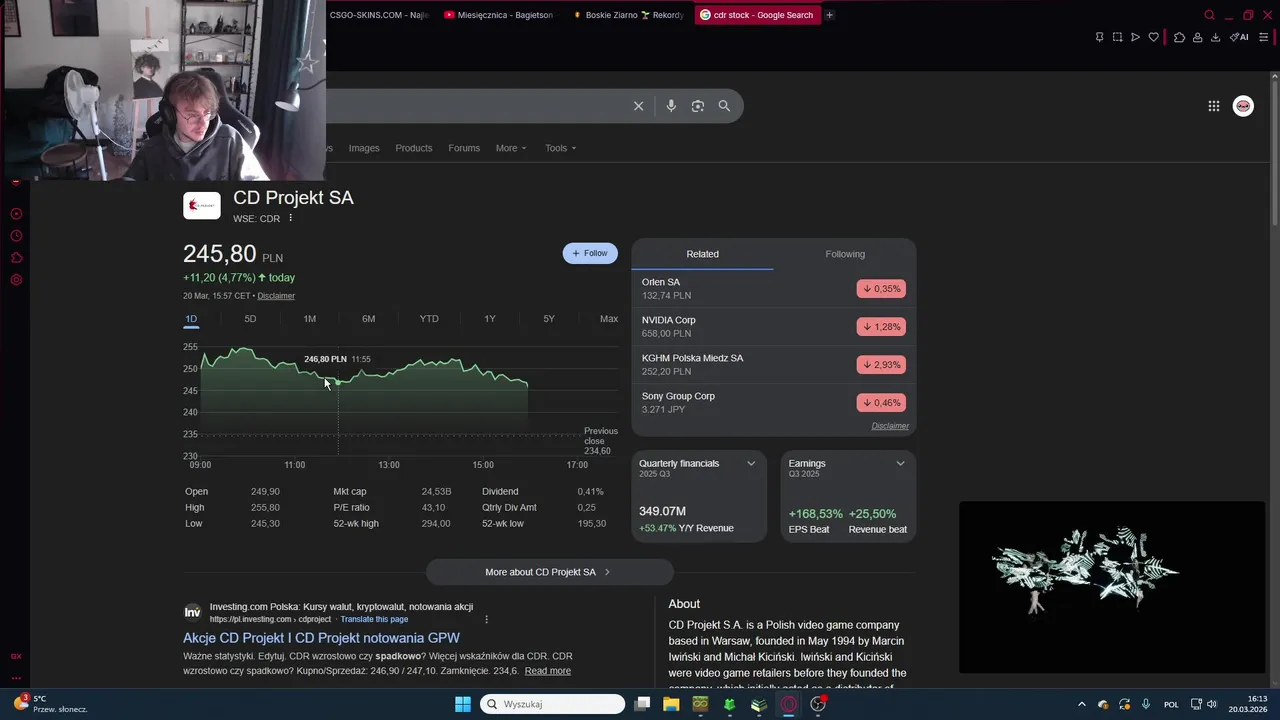Show browser downloads
Viewport: 1280px width, 720px height.
(x=1215, y=37)
